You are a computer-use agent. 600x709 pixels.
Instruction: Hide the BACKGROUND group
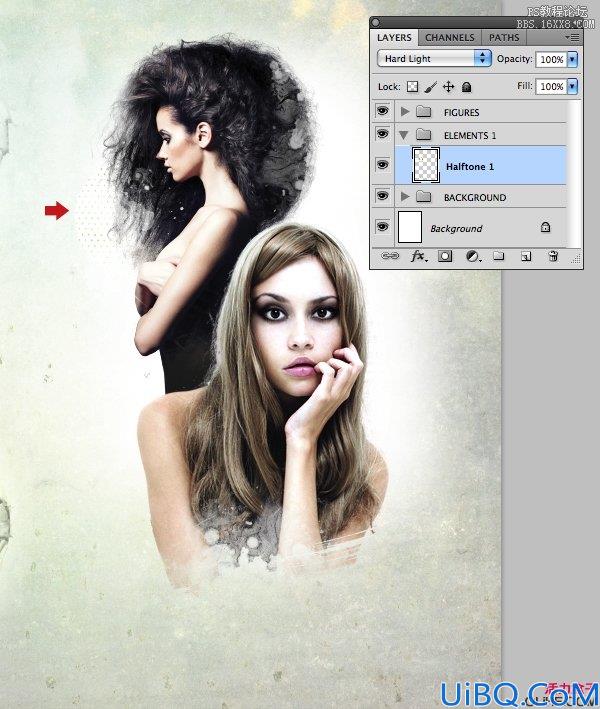(x=383, y=196)
